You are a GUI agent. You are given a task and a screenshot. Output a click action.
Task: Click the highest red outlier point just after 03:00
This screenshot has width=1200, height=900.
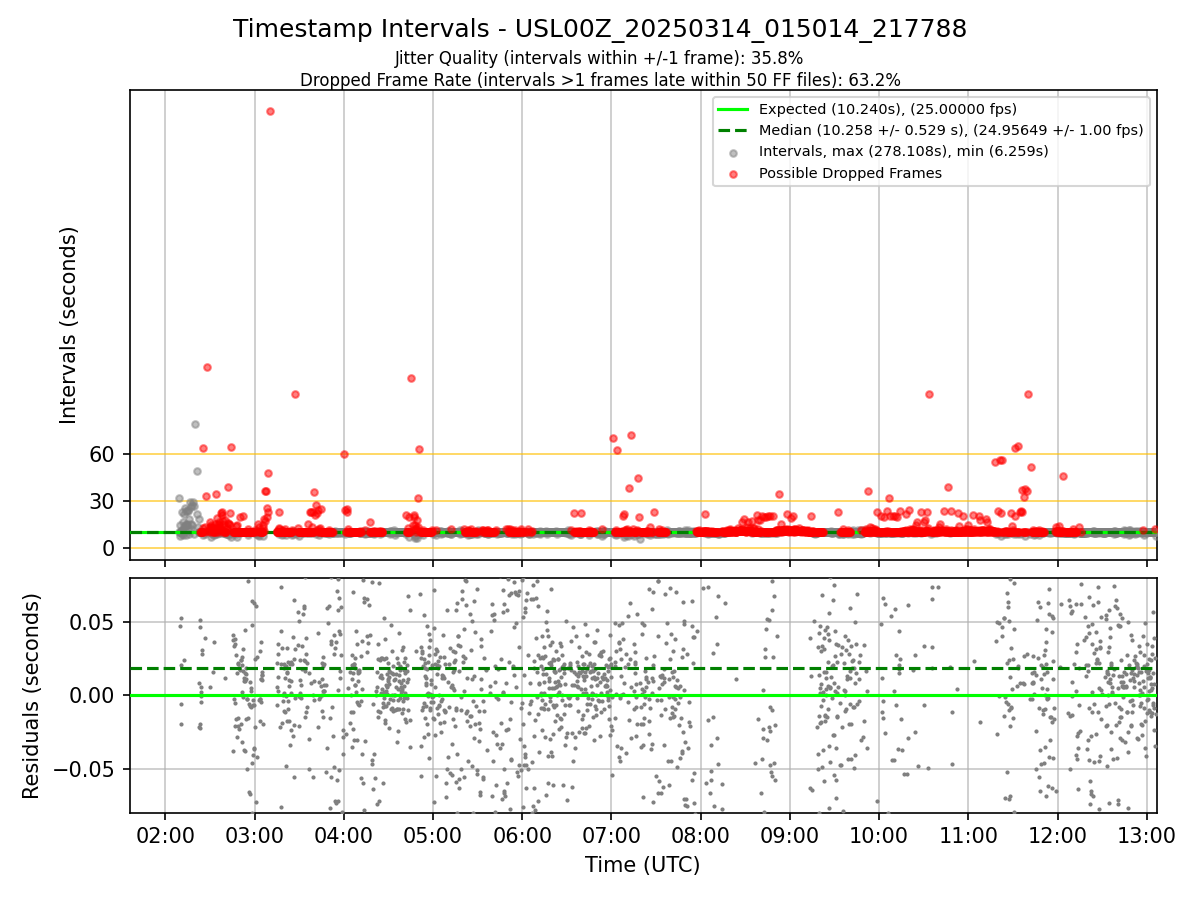click(x=270, y=111)
